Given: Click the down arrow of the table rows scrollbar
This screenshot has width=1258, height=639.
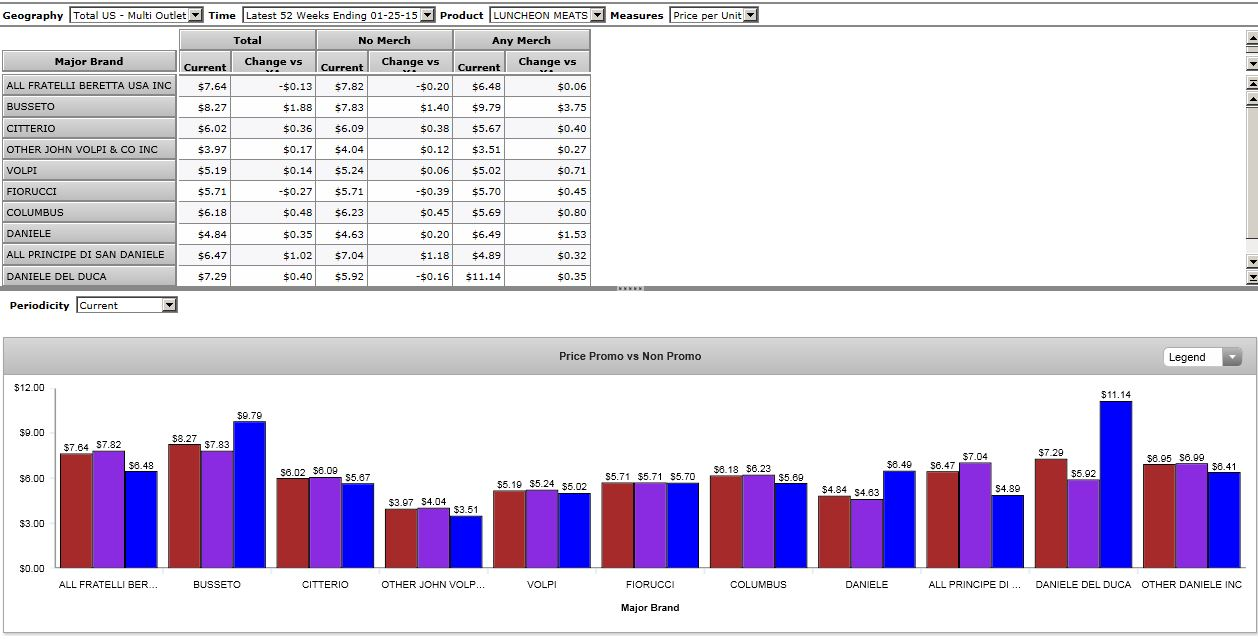Looking at the screenshot, I should point(1251,261).
